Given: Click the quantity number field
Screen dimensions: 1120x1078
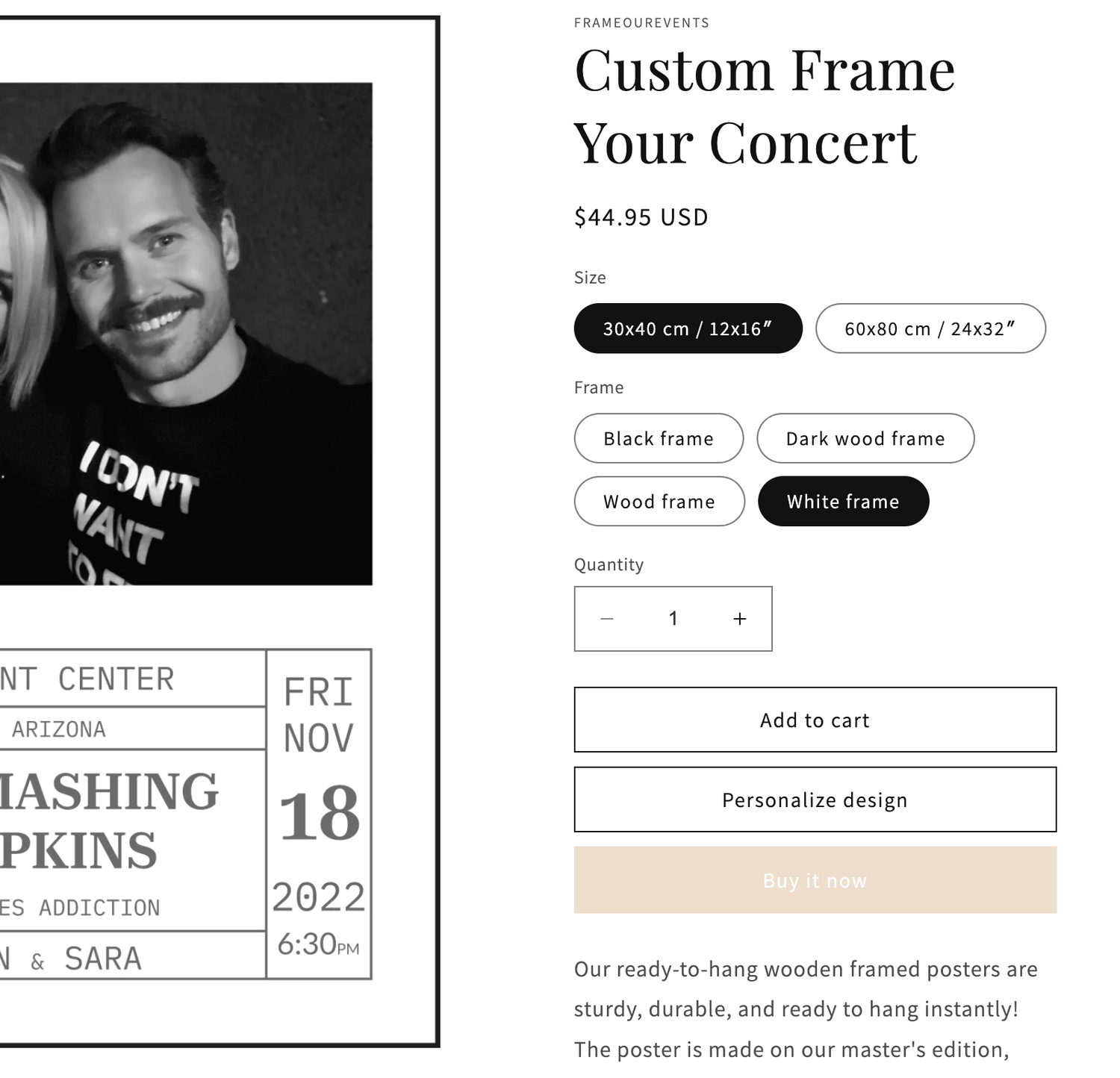Looking at the screenshot, I should tap(673, 619).
